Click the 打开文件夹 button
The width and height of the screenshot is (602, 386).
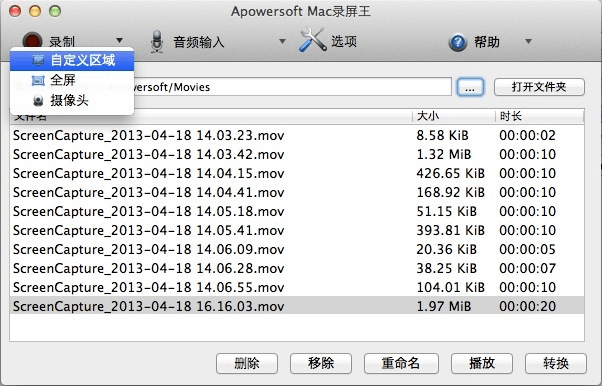[539, 87]
